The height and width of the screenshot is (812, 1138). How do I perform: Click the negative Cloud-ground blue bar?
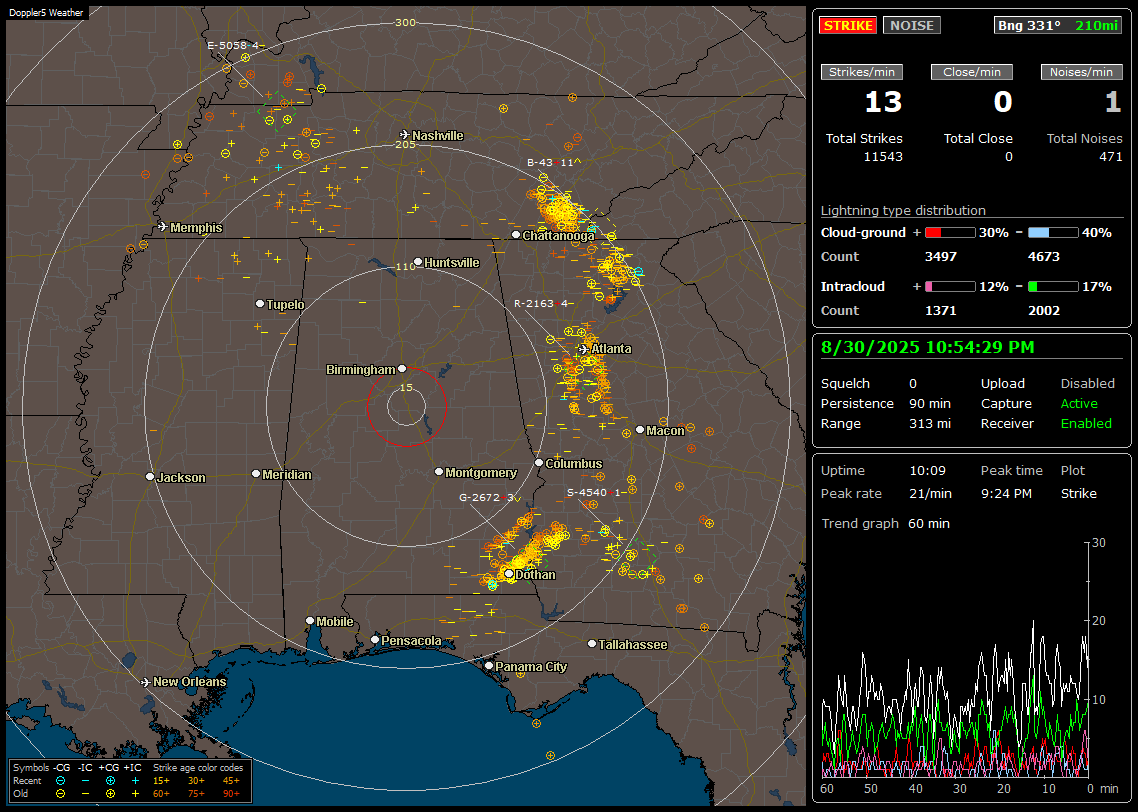point(1053,233)
